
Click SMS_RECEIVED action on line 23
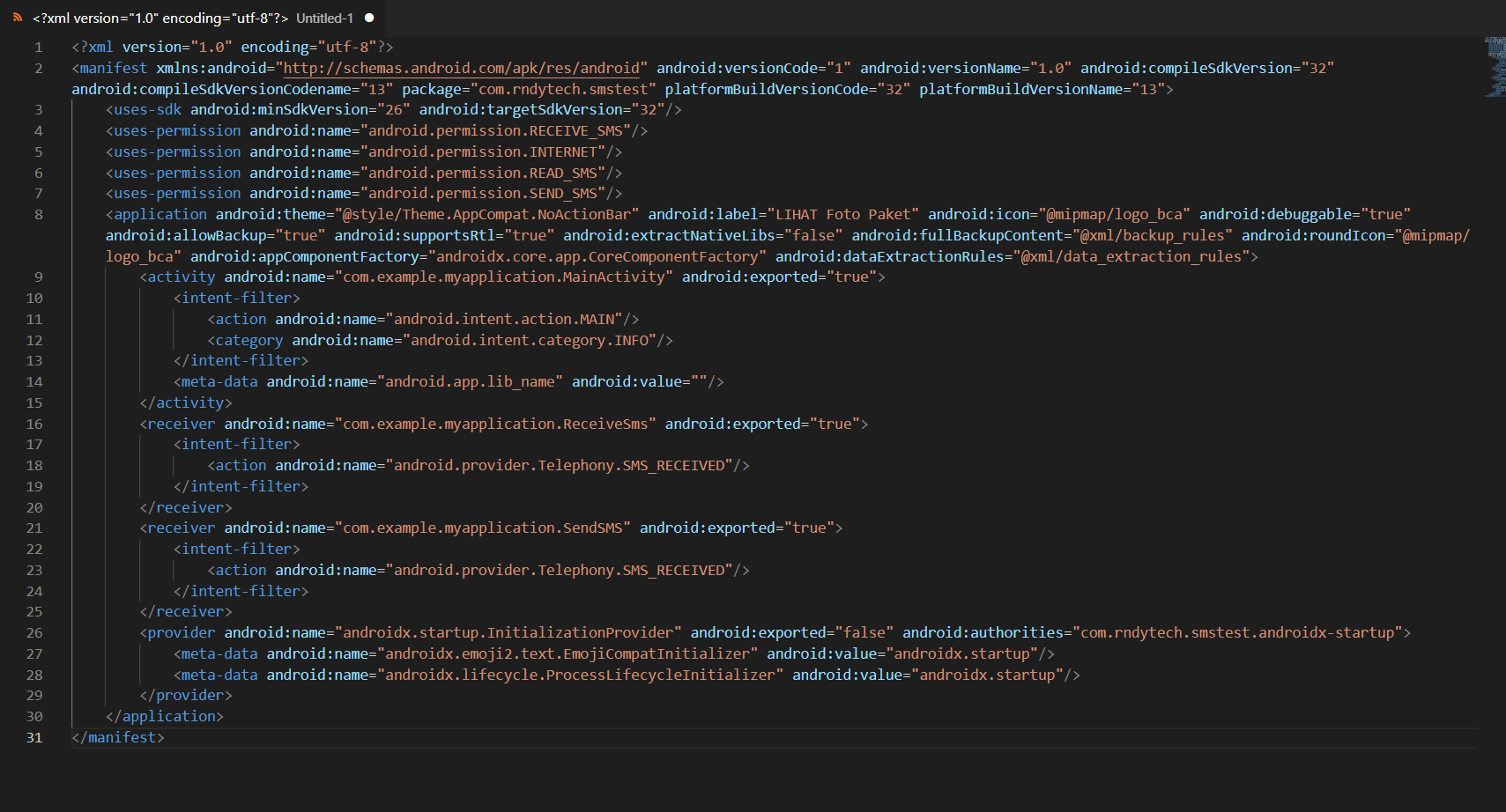coord(560,570)
